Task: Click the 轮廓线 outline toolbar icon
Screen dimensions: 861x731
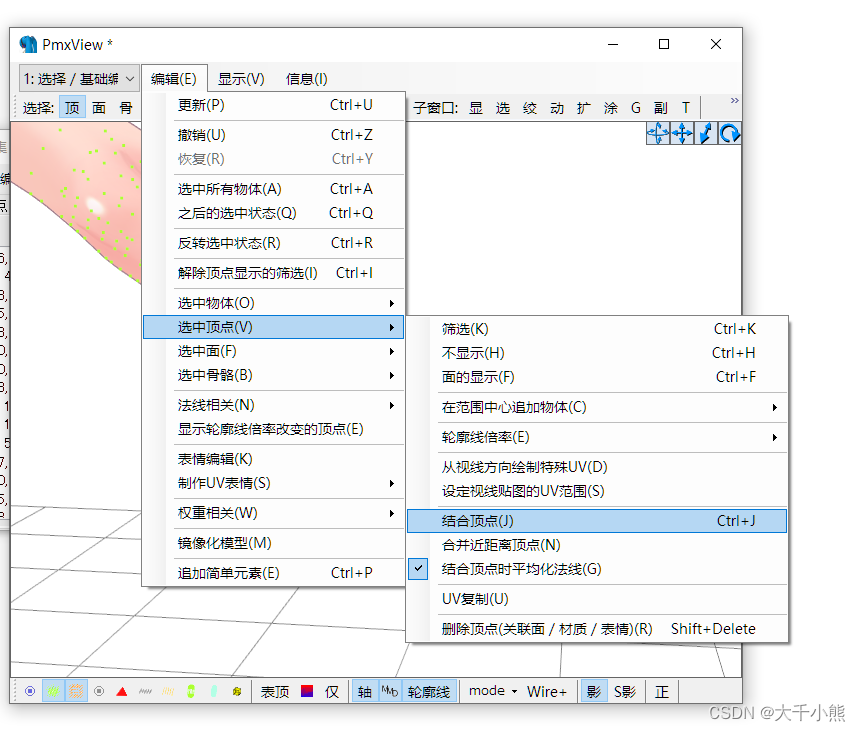Action: tap(428, 691)
